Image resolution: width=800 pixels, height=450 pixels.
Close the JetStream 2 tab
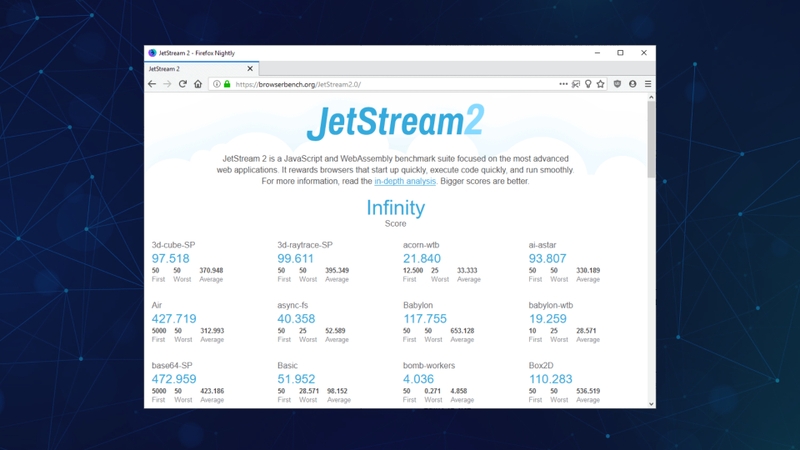click(250, 68)
